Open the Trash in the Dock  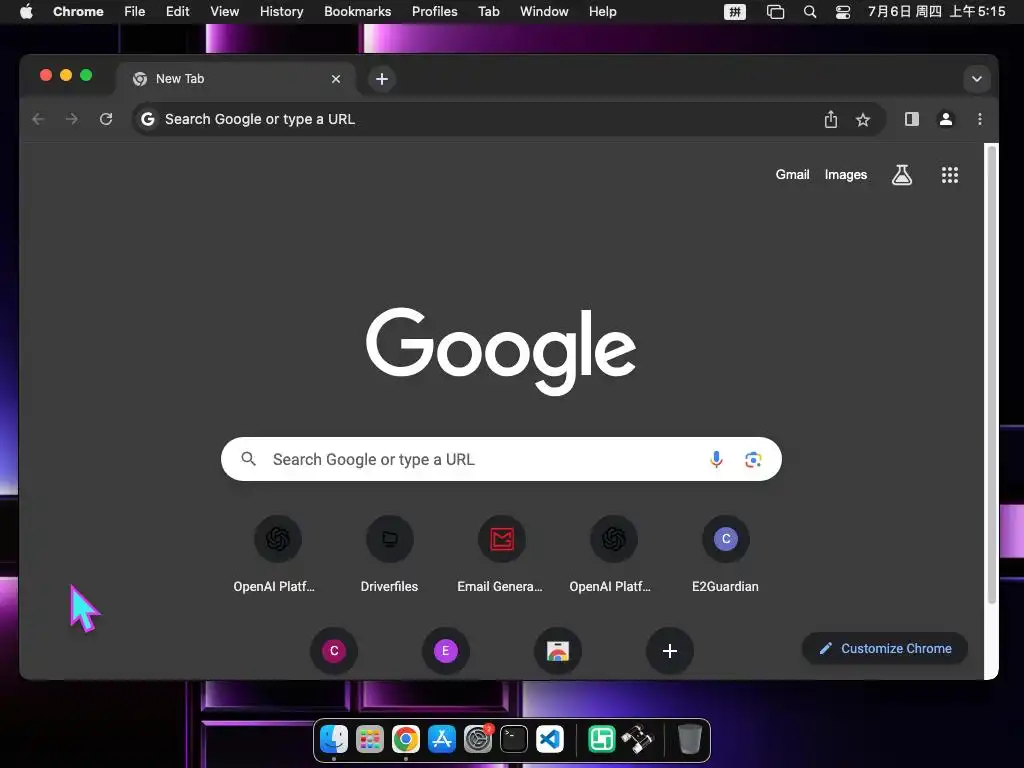[x=690, y=739]
